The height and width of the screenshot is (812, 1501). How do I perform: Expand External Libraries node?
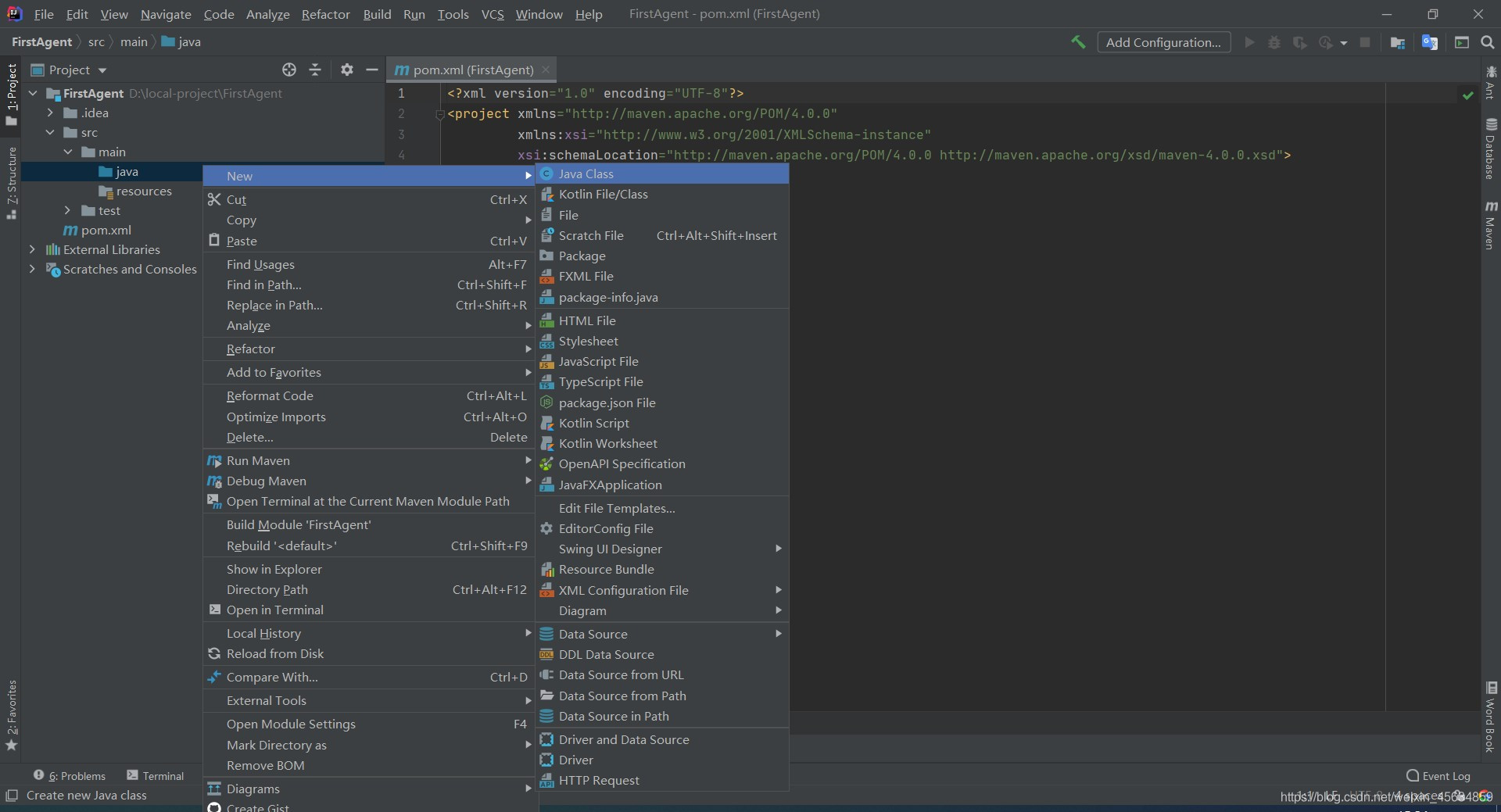pos(32,249)
